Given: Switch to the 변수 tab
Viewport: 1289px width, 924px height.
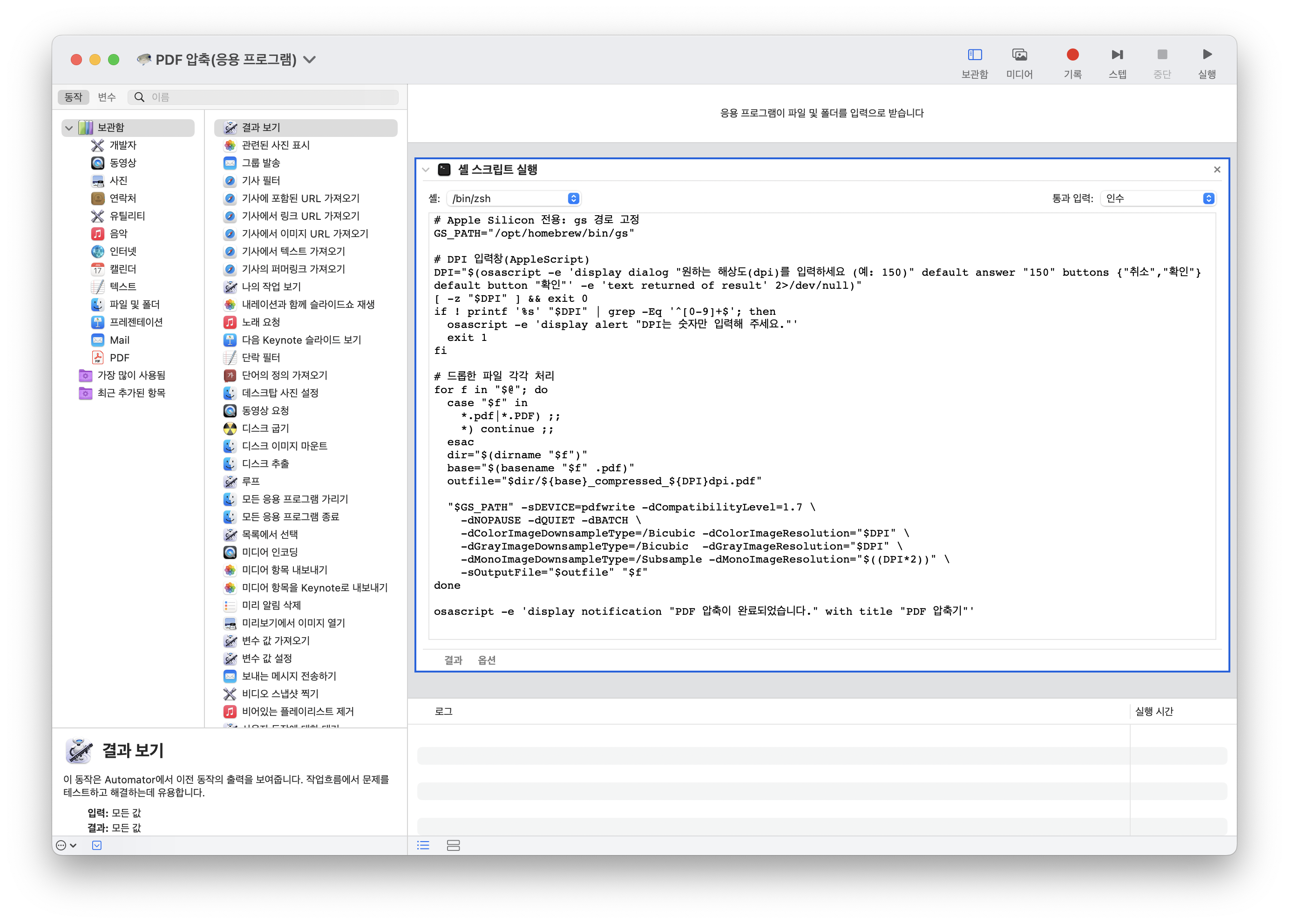Looking at the screenshot, I should point(107,97).
